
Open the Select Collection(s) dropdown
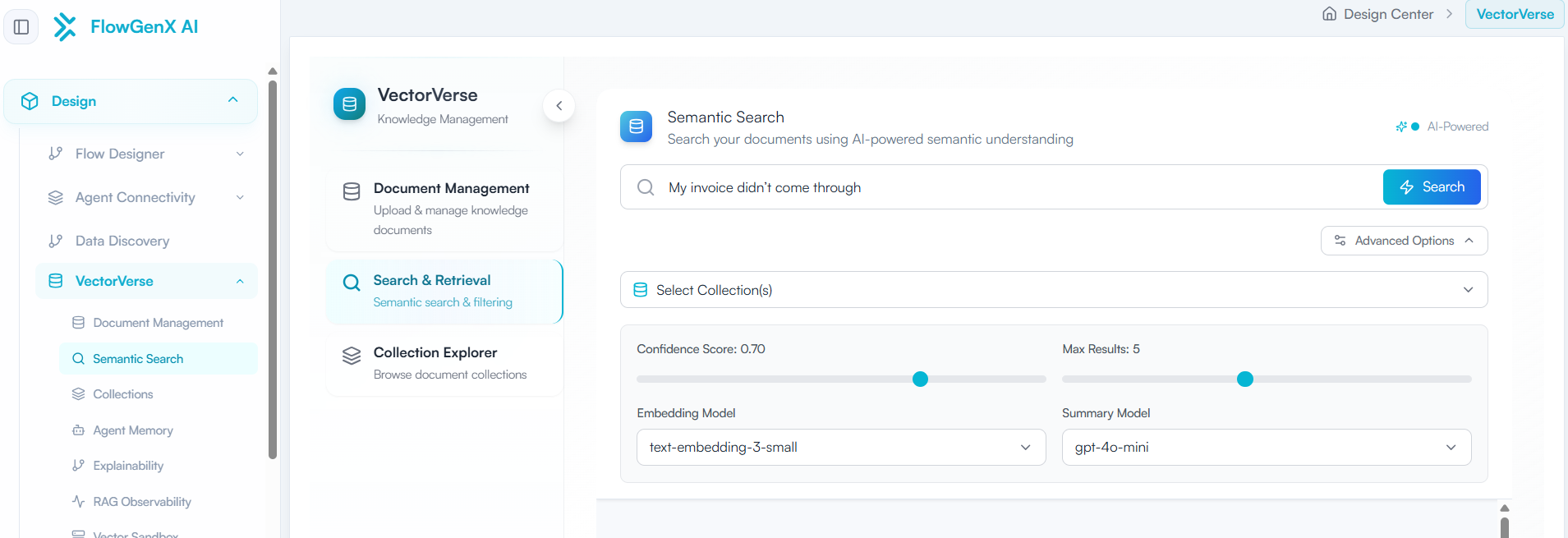click(x=1053, y=290)
